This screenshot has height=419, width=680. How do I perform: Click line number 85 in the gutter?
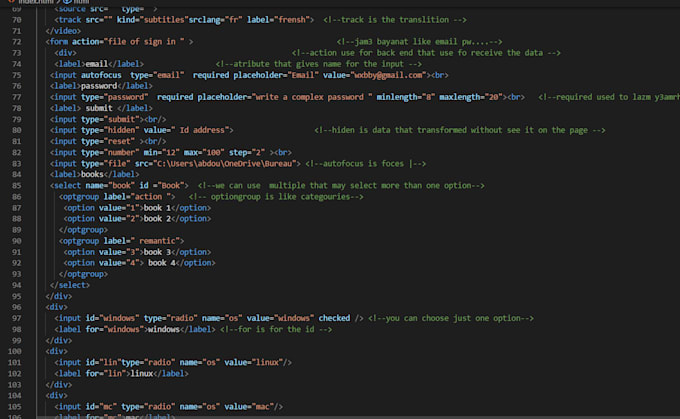point(16,186)
